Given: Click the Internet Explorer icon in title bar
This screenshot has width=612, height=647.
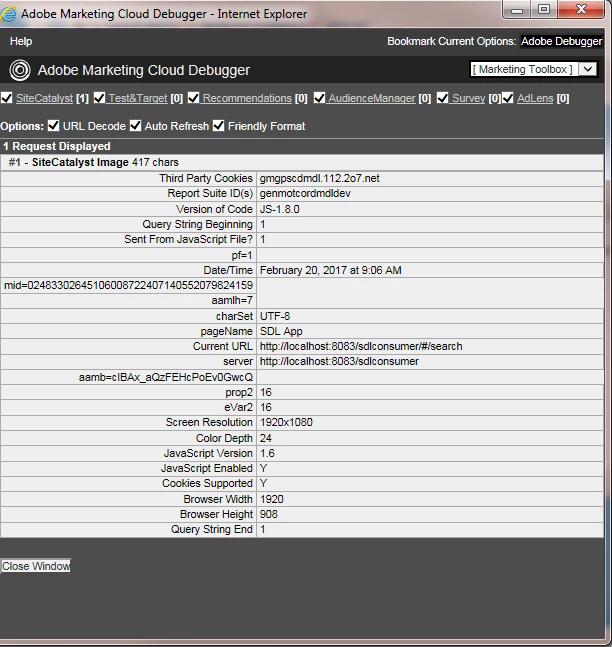Looking at the screenshot, I should [x=8, y=14].
